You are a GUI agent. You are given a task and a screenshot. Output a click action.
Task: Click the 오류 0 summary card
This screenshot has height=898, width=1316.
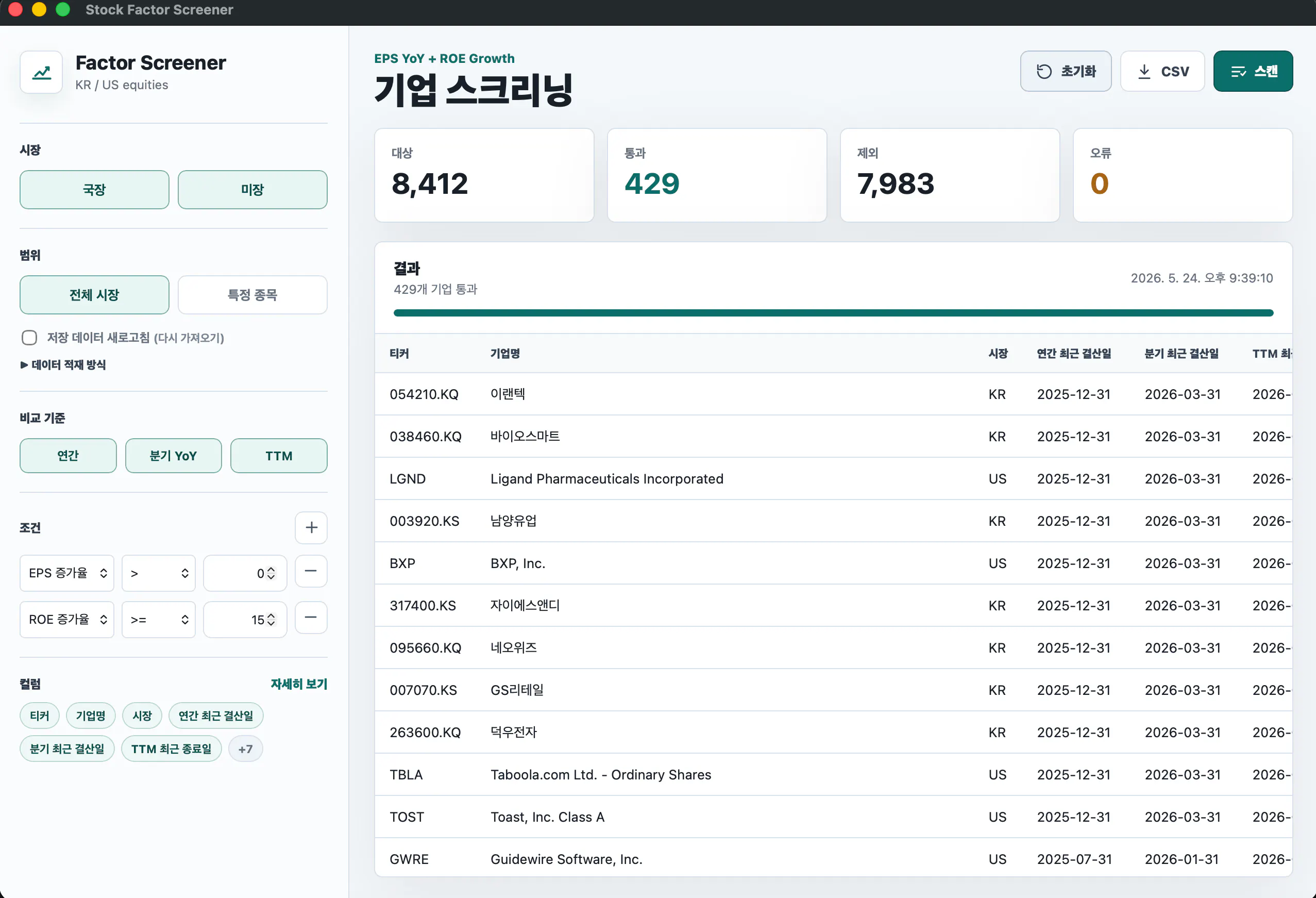coord(1183,176)
